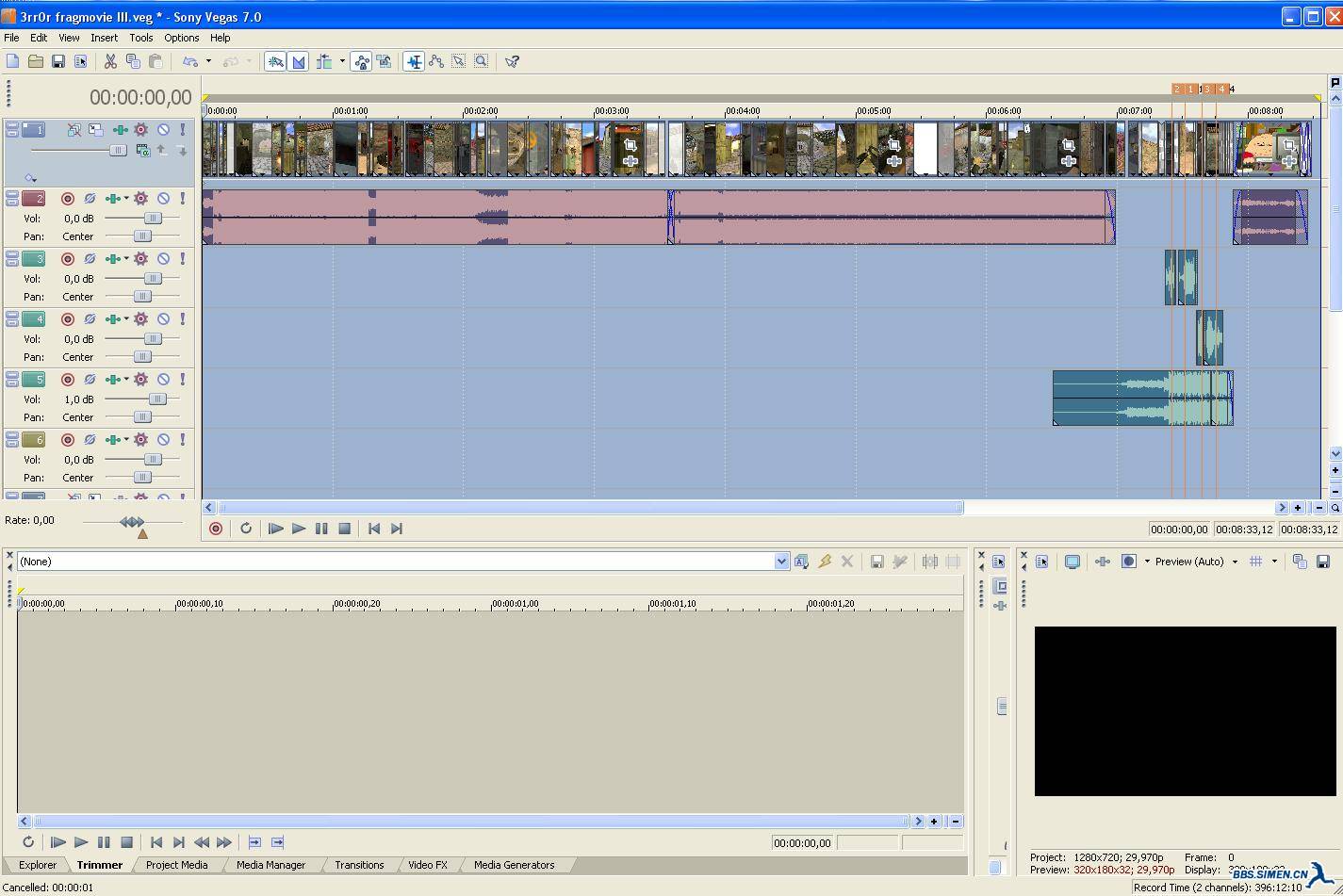Open the Insert menu
This screenshot has width=1343, height=896.
tap(104, 38)
